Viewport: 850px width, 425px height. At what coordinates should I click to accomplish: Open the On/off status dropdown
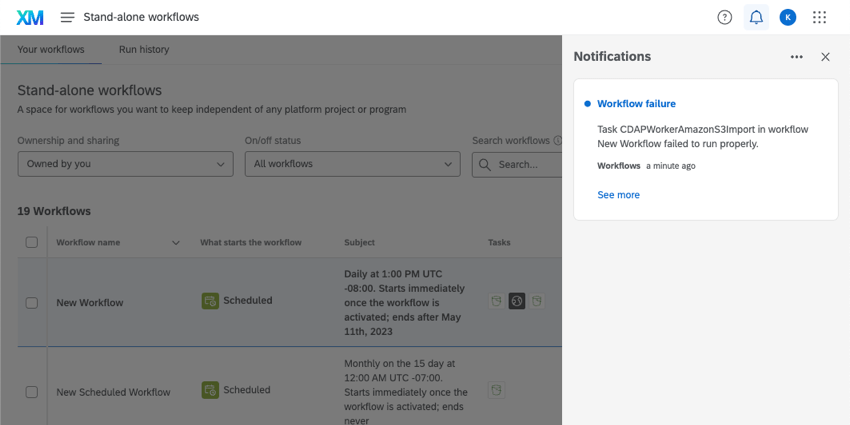352,164
